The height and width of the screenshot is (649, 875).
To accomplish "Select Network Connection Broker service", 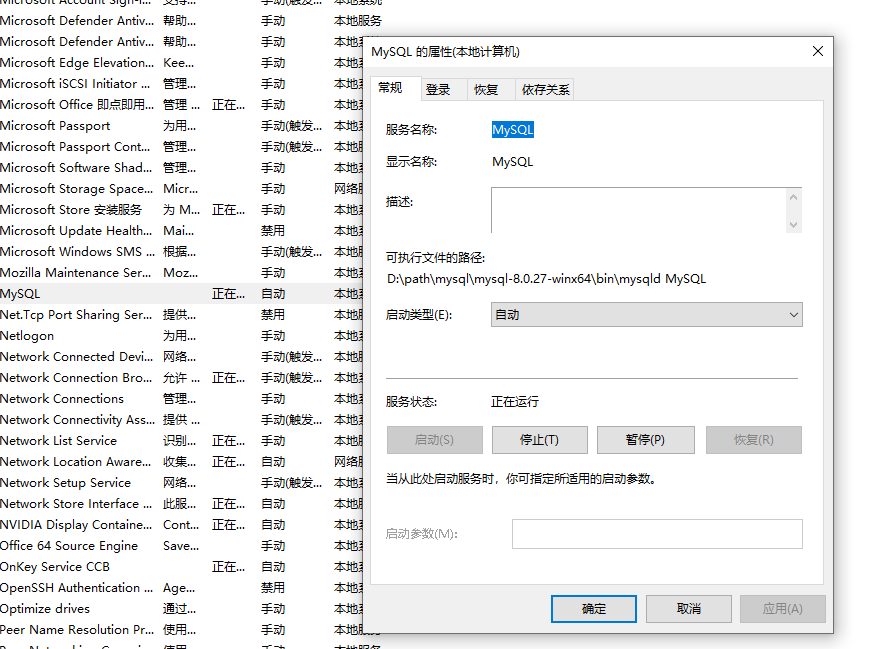I will point(181,378).
